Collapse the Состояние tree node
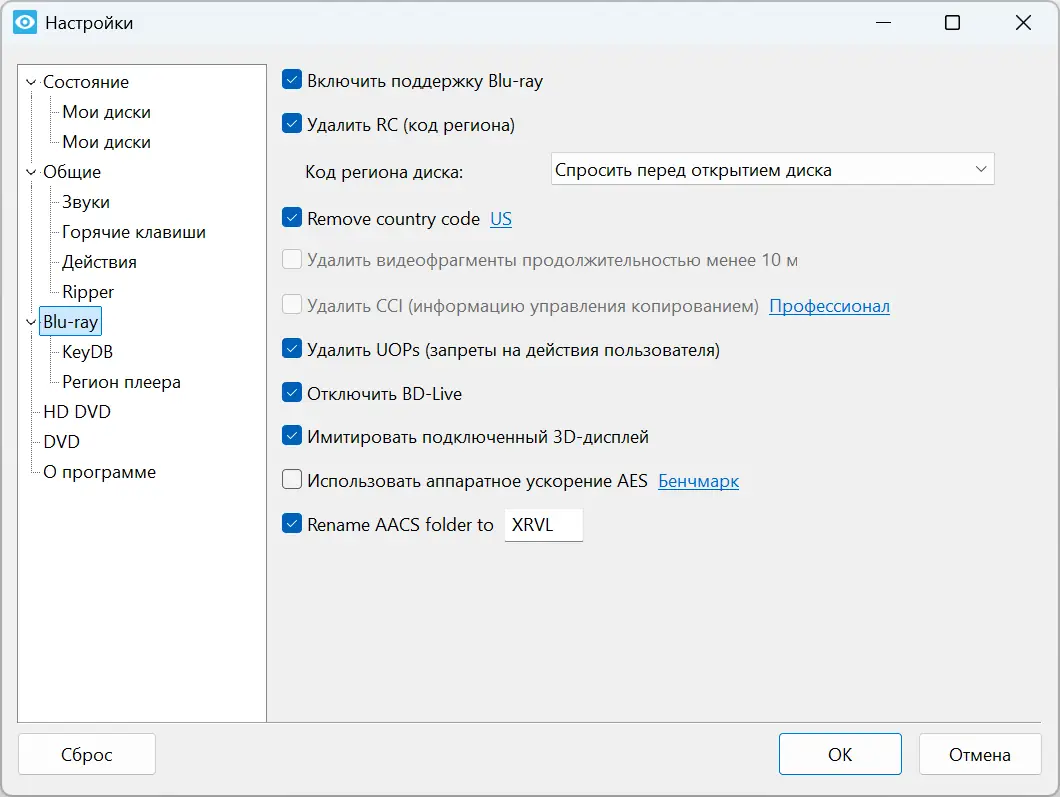1060x797 pixels. tap(31, 83)
